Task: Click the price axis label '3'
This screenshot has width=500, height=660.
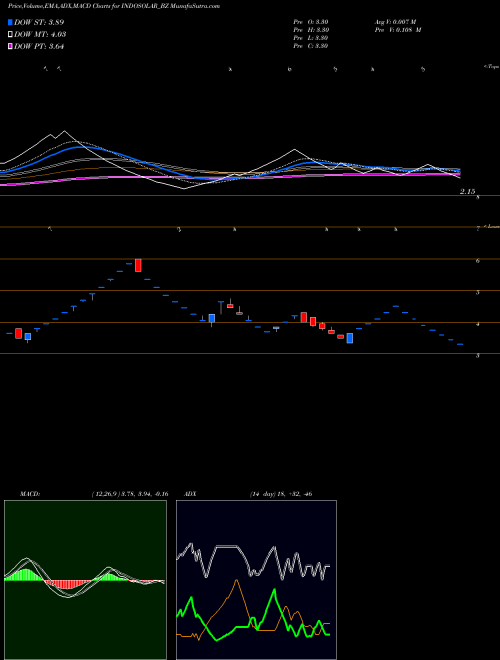Action: [x=478, y=356]
